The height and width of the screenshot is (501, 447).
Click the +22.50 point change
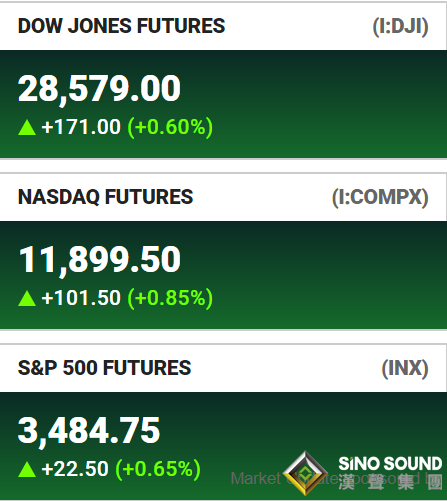75,469
